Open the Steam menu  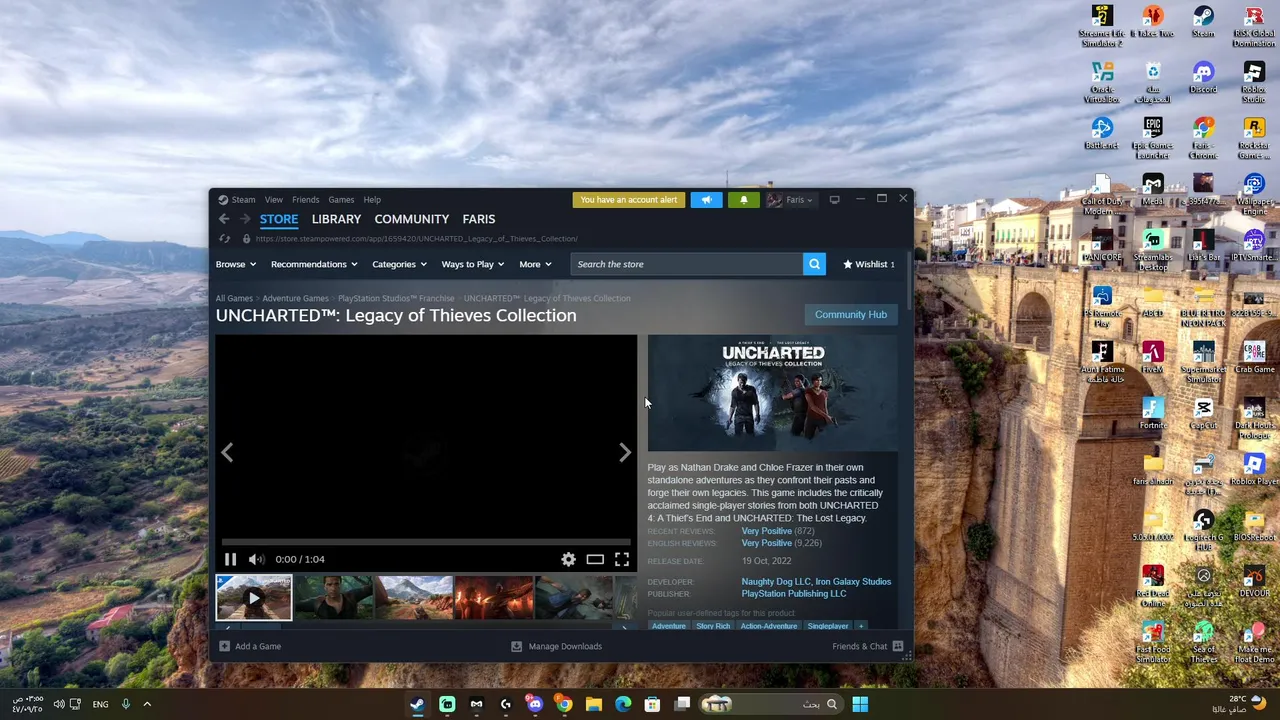pos(243,200)
